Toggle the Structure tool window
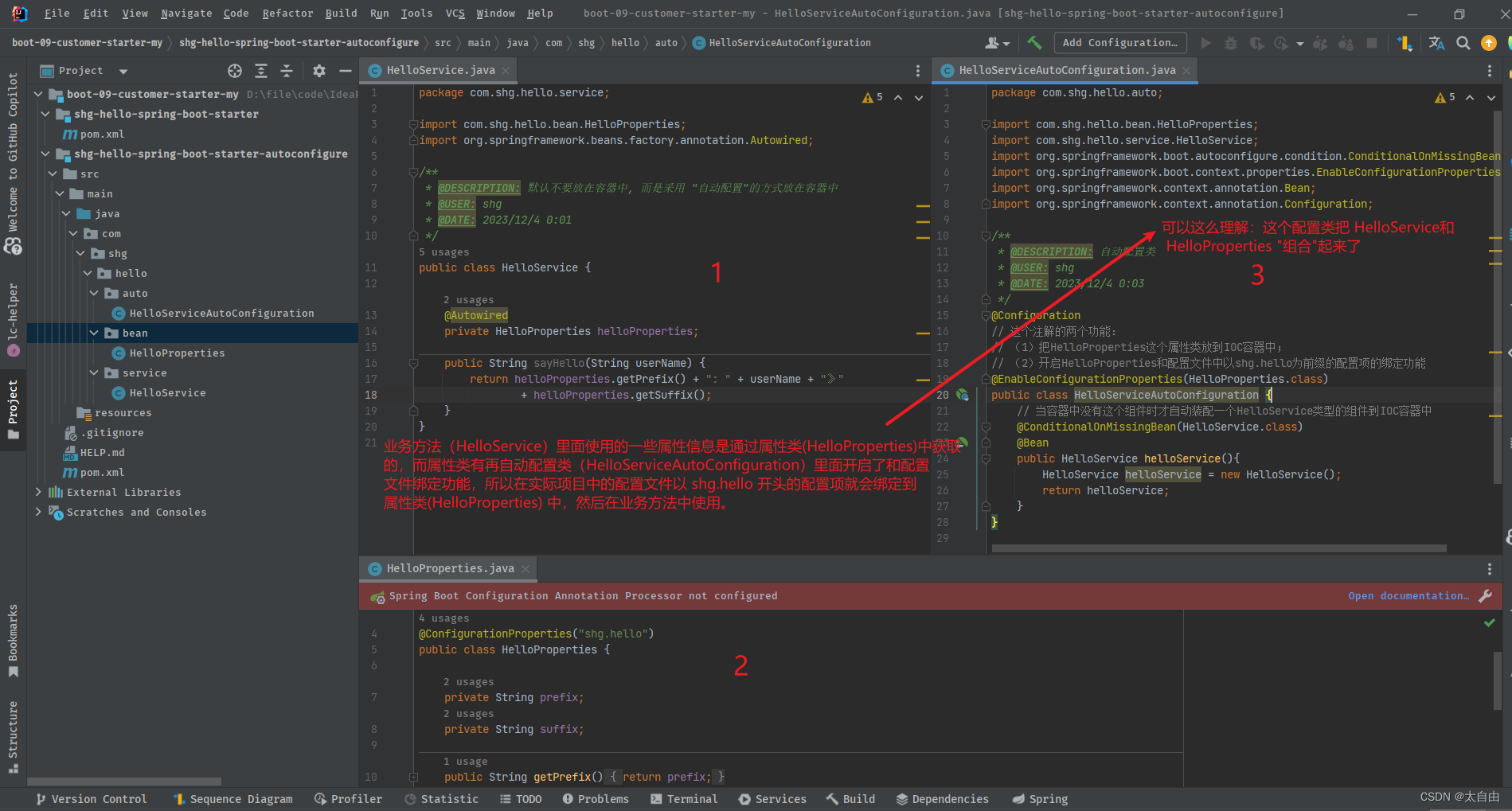 [13, 736]
